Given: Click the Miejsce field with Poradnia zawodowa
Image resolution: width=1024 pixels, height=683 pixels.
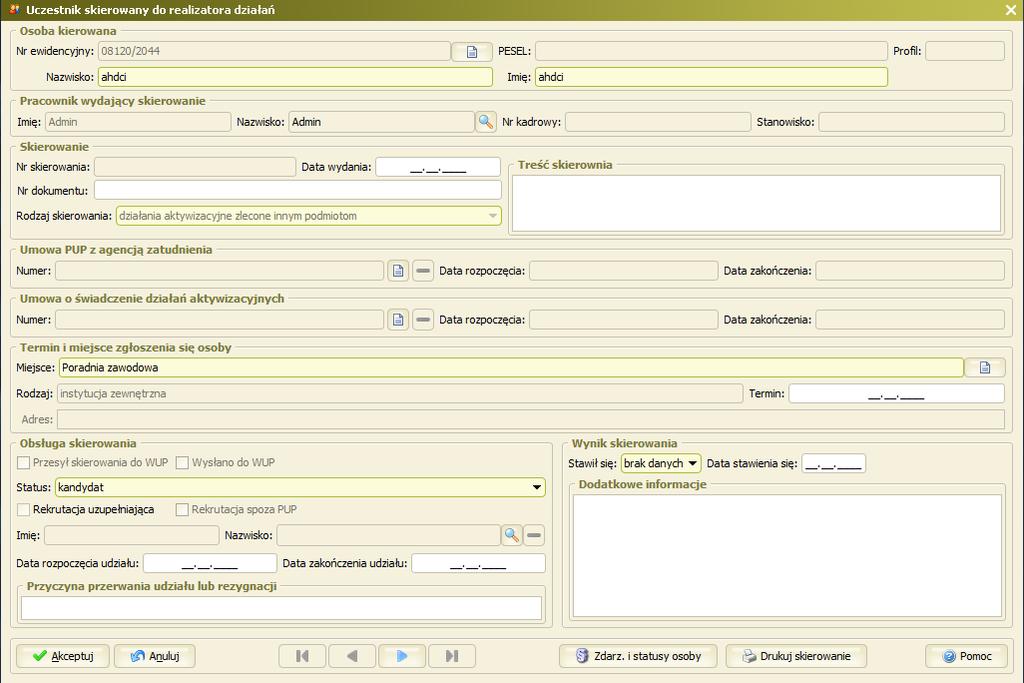Looking at the screenshot, I should 511,368.
